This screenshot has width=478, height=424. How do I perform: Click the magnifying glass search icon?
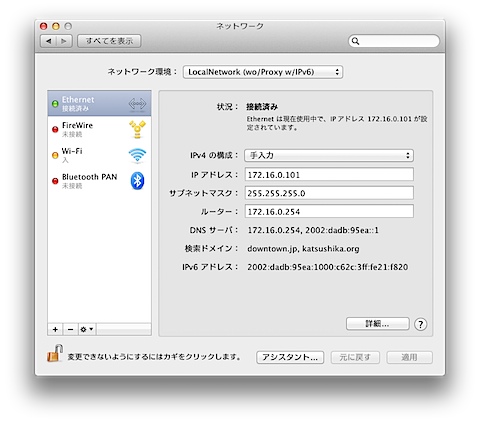coord(355,41)
